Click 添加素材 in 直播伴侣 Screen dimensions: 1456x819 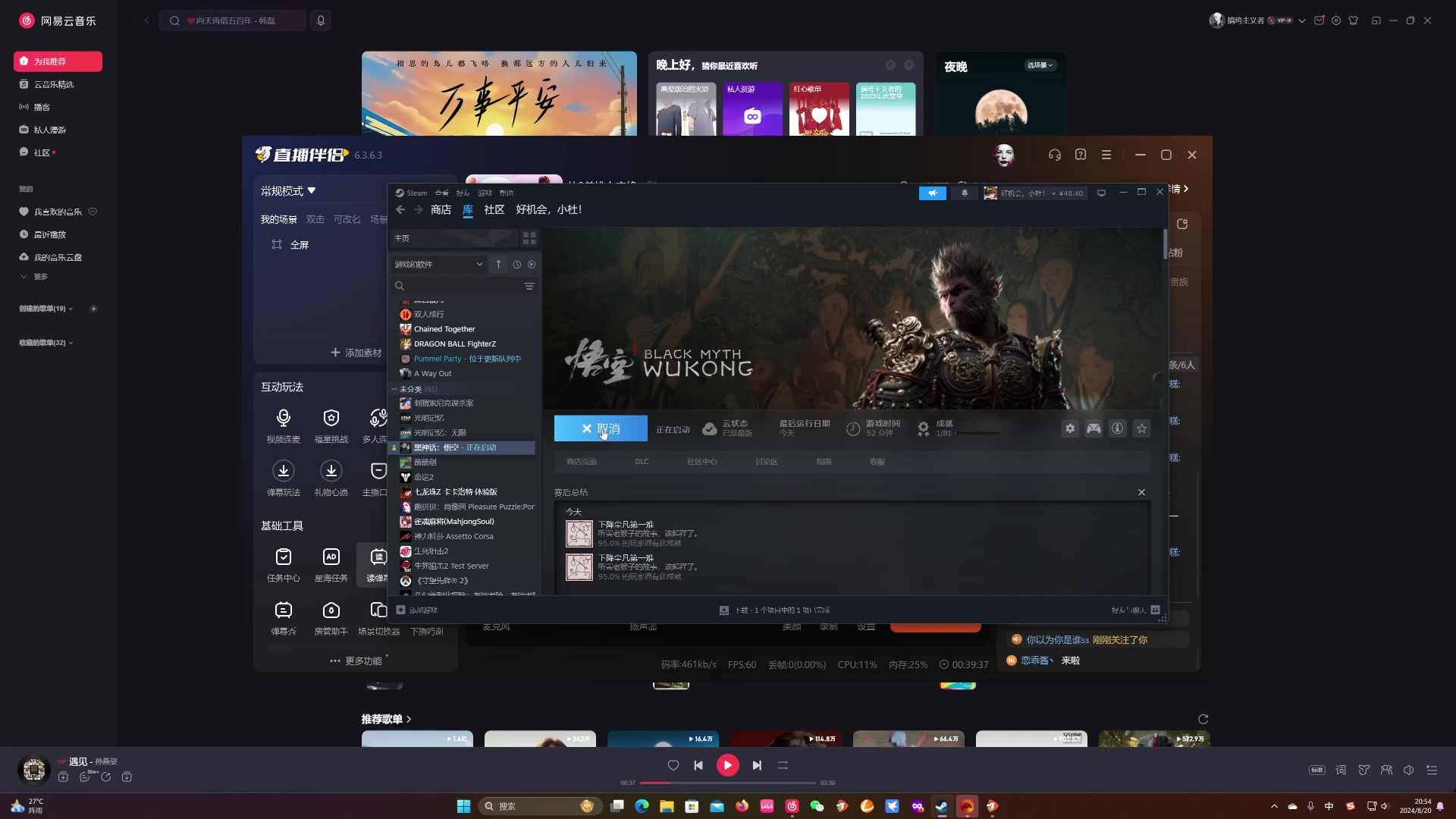point(356,353)
